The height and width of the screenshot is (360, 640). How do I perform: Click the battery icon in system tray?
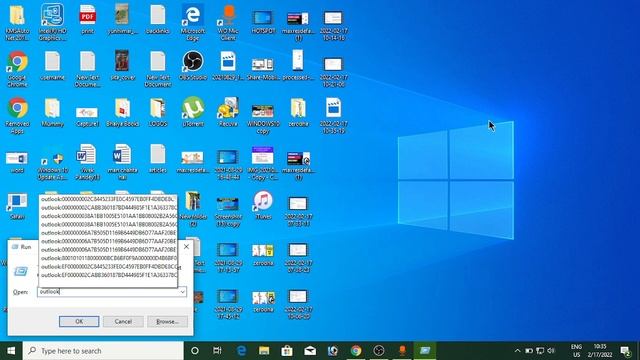click(529, 351)
